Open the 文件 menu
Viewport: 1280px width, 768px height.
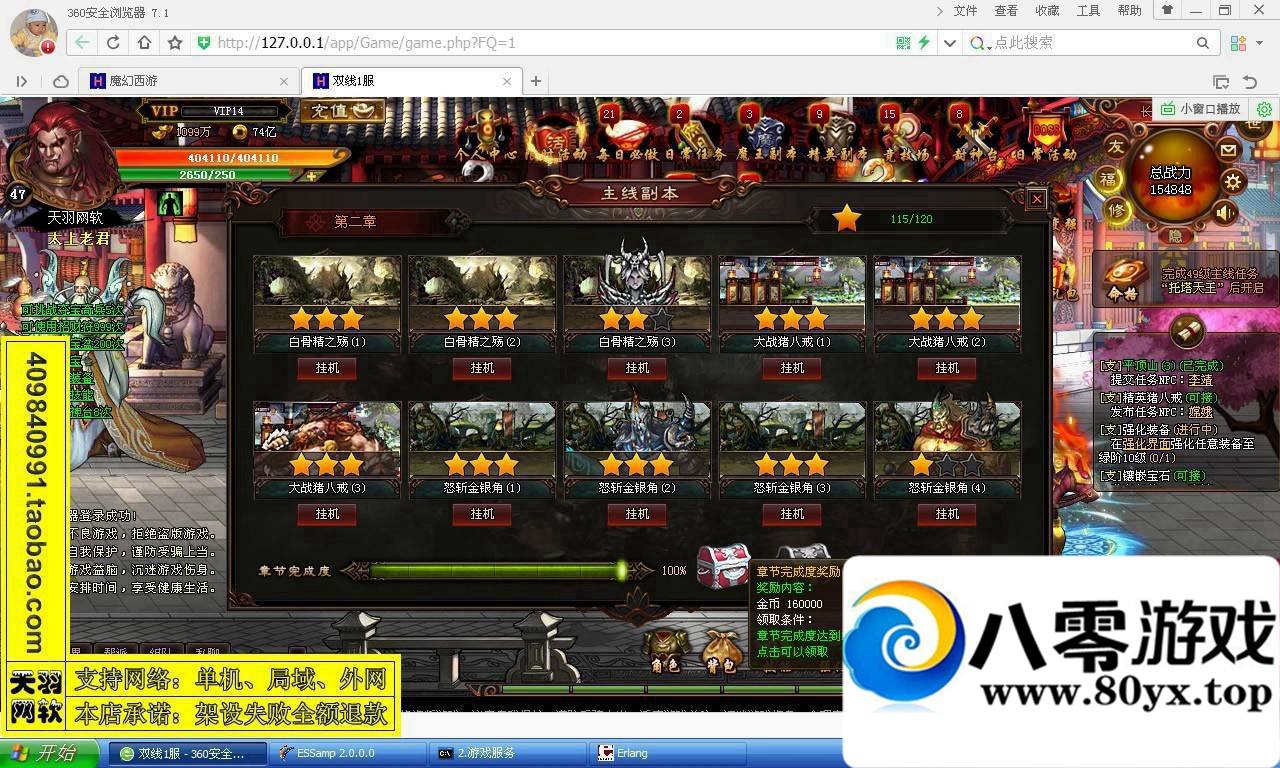(965, 11)
